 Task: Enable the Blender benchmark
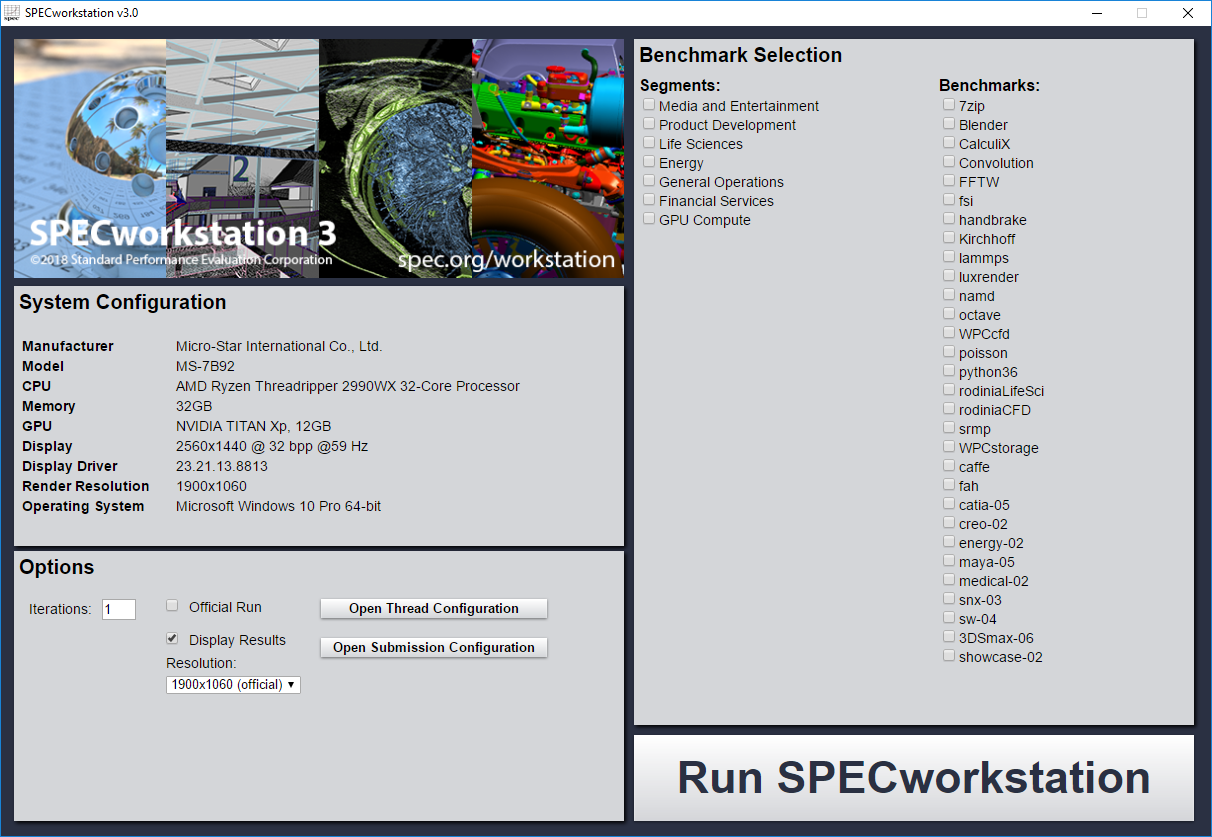pyautogui.click(x=949, y=123)
